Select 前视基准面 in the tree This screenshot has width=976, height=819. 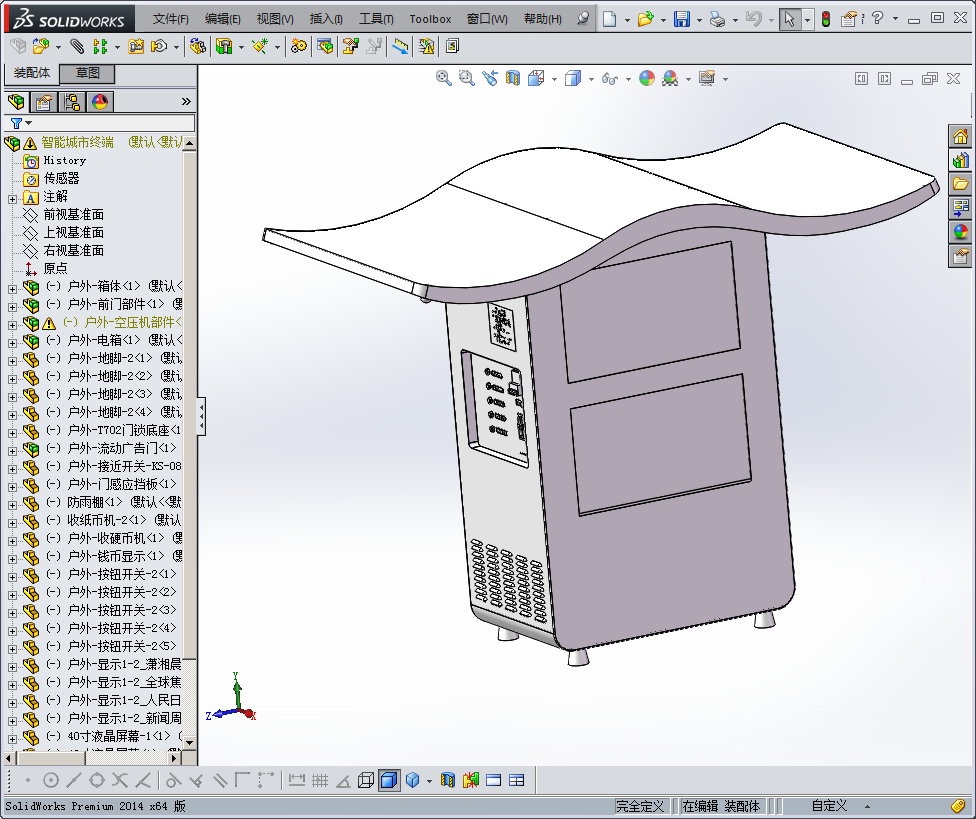pyautogui.click(x=73, y=215)
